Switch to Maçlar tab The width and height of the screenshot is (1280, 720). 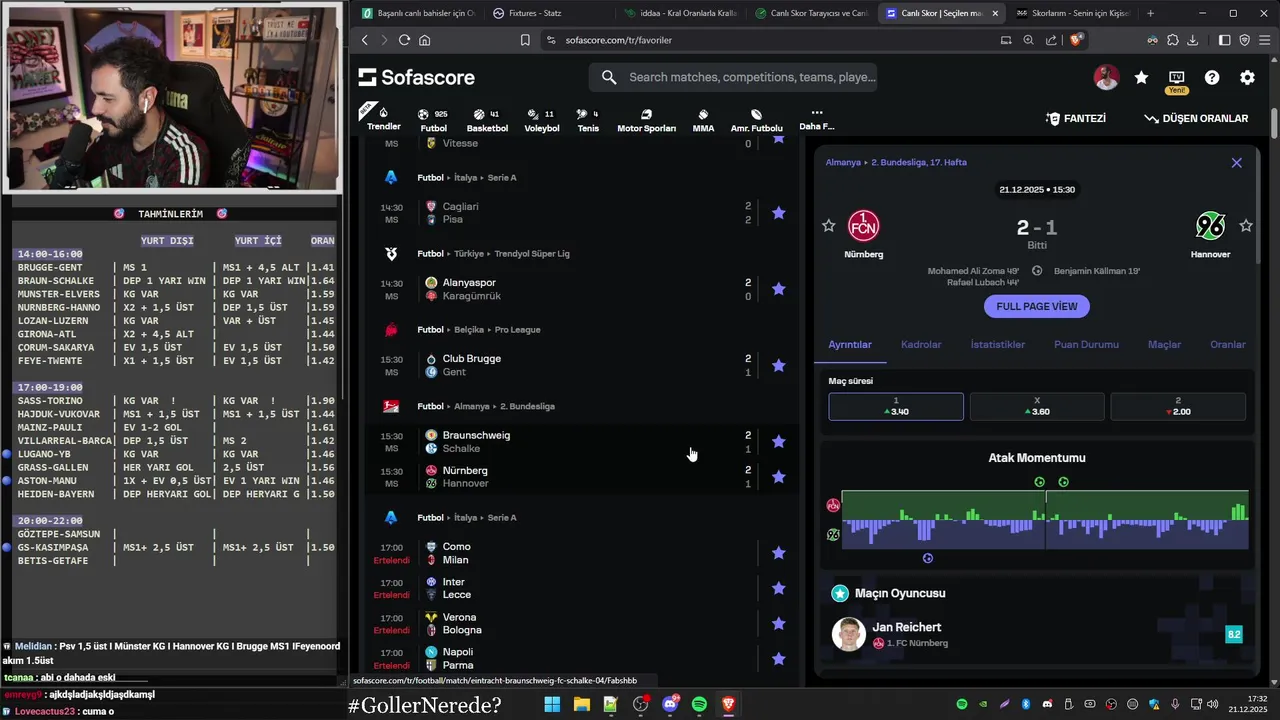pos(1164,344)
